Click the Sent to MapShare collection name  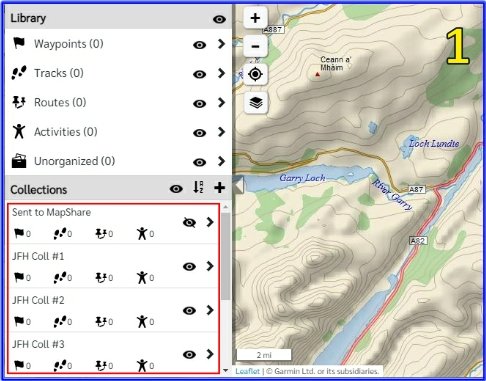point(51,212)
